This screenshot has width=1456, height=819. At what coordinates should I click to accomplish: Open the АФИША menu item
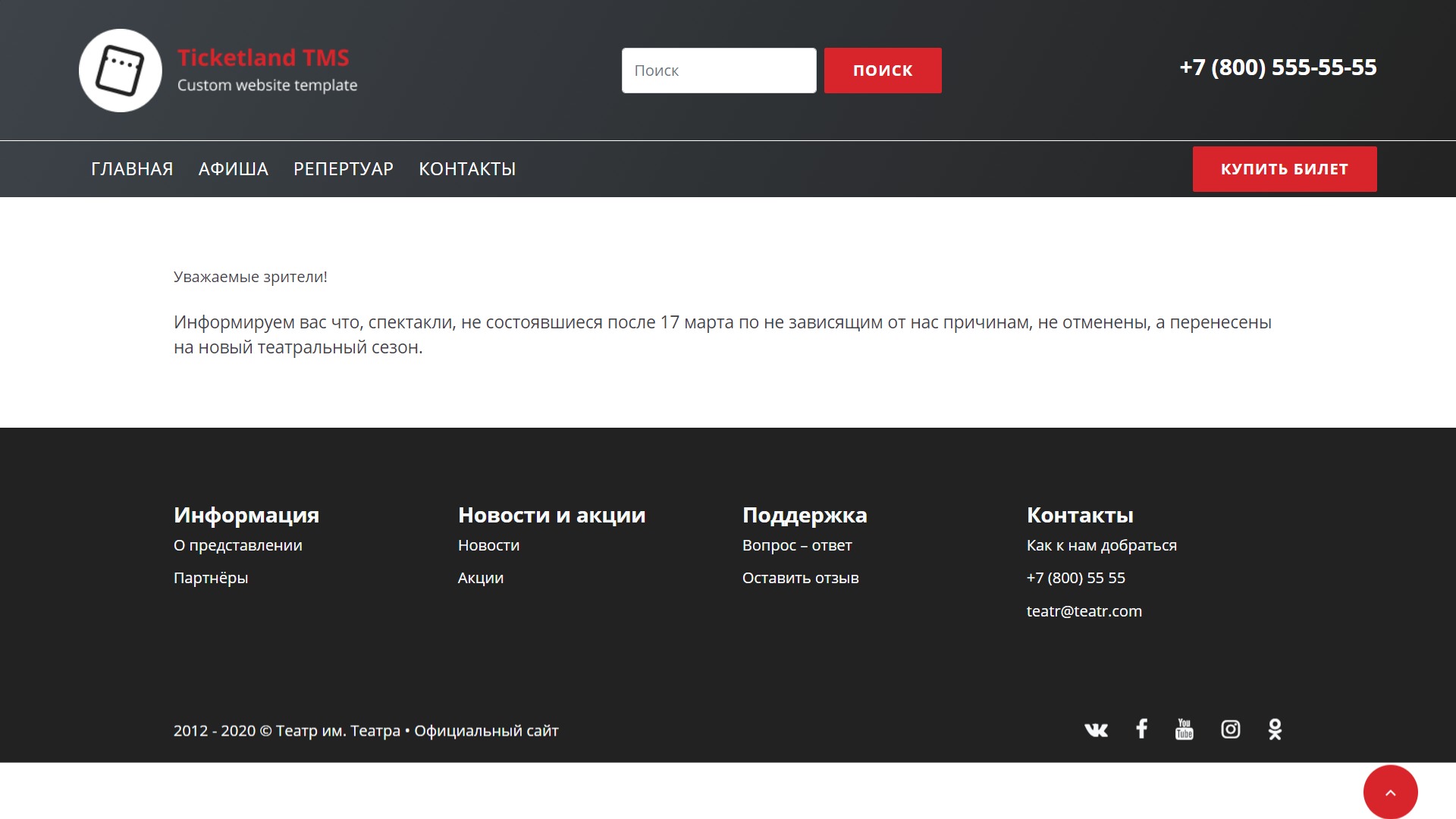coord(234,169)
